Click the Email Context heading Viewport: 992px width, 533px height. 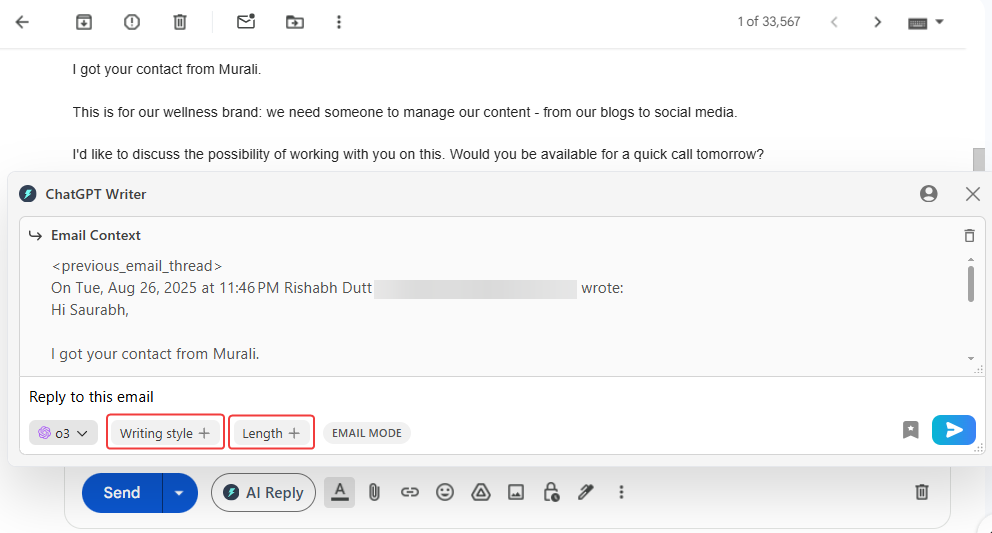coord(96,235)
